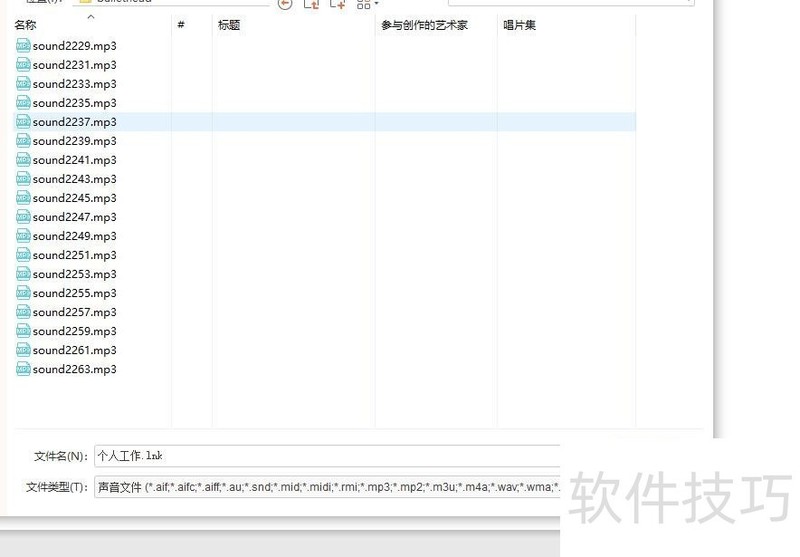Click the MP3 icon of sound2237.mp3
Viewport: 800px width, 557px height.
pos(23,122)
